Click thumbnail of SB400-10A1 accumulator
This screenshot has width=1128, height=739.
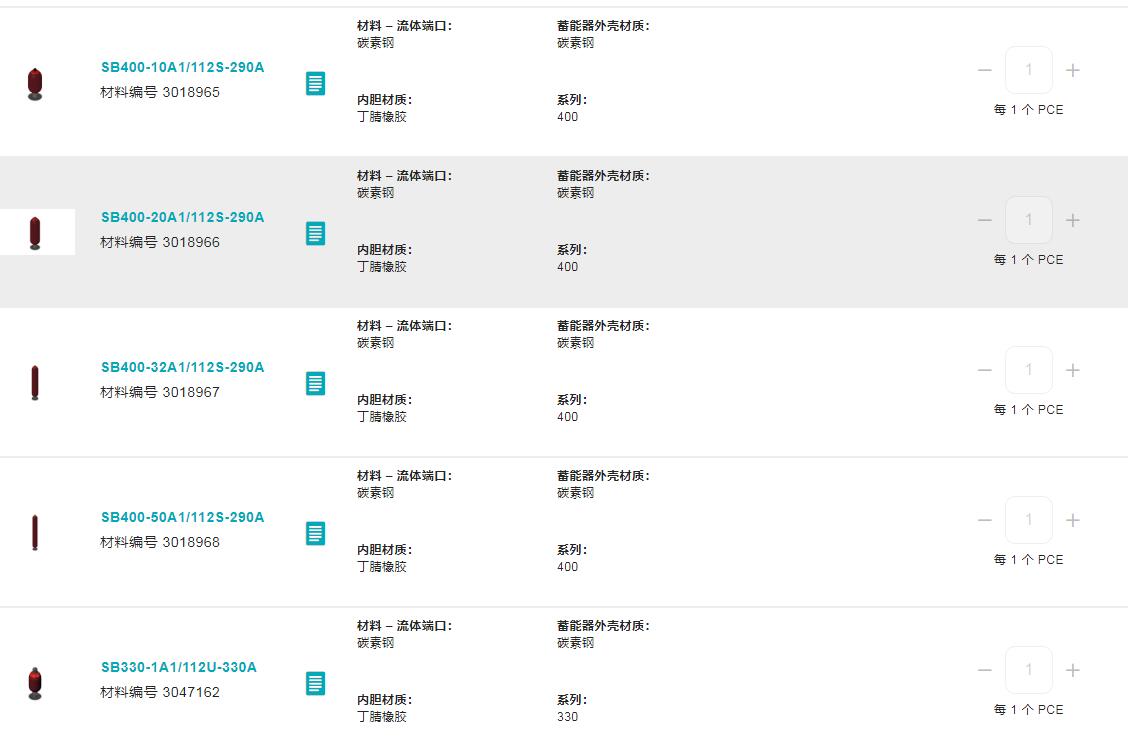pos(35,83)
